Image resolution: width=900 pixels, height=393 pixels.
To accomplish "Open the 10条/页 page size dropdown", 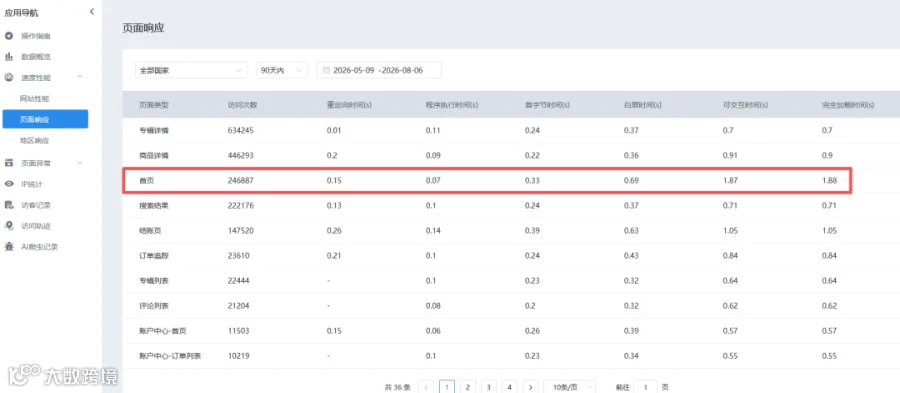I will click(569, 387).
